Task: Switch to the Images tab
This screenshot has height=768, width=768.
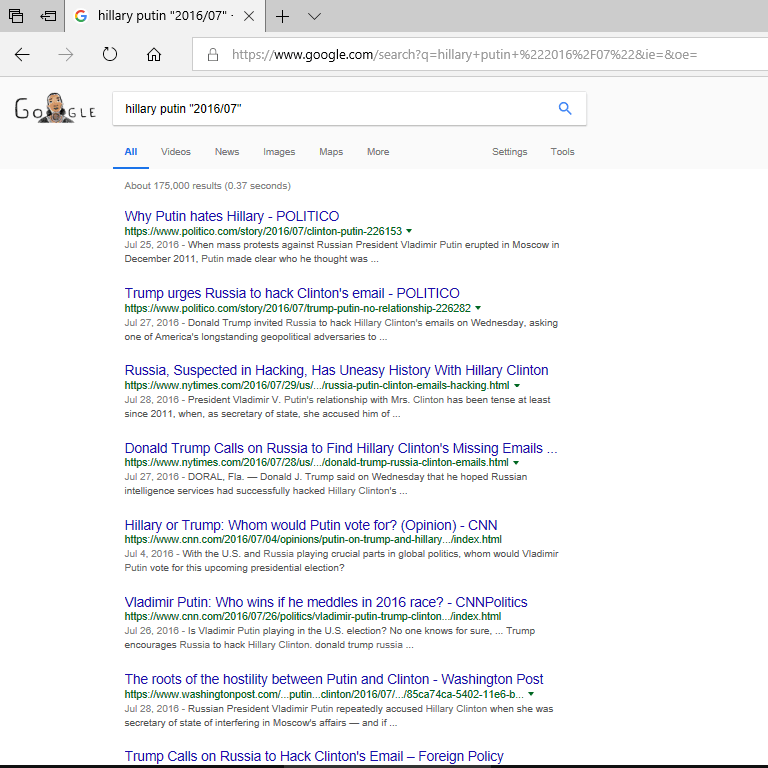Action: 279,152
